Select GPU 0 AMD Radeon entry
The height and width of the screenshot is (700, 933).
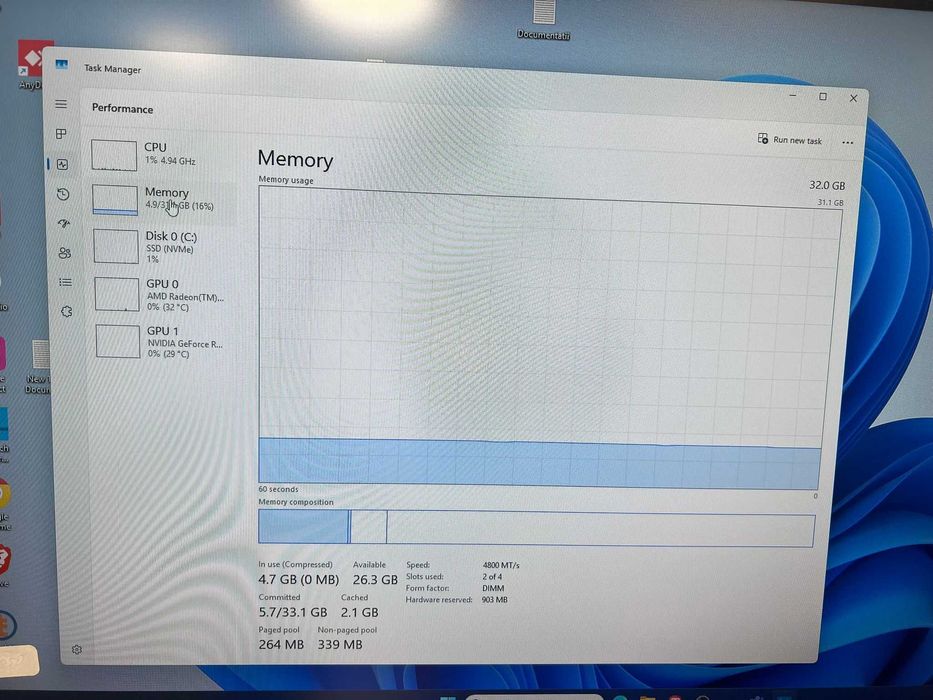click(164, 295)
